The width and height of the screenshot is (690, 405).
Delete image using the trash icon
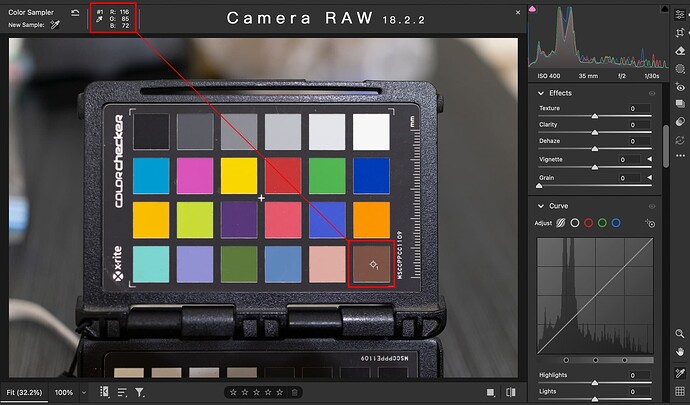(x=294, y=392)
